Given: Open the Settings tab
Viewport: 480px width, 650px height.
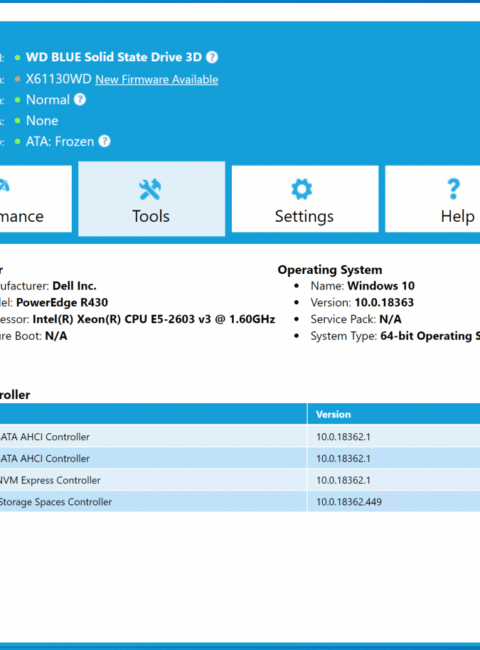Looking at the screenshot, I should (305, 199).
